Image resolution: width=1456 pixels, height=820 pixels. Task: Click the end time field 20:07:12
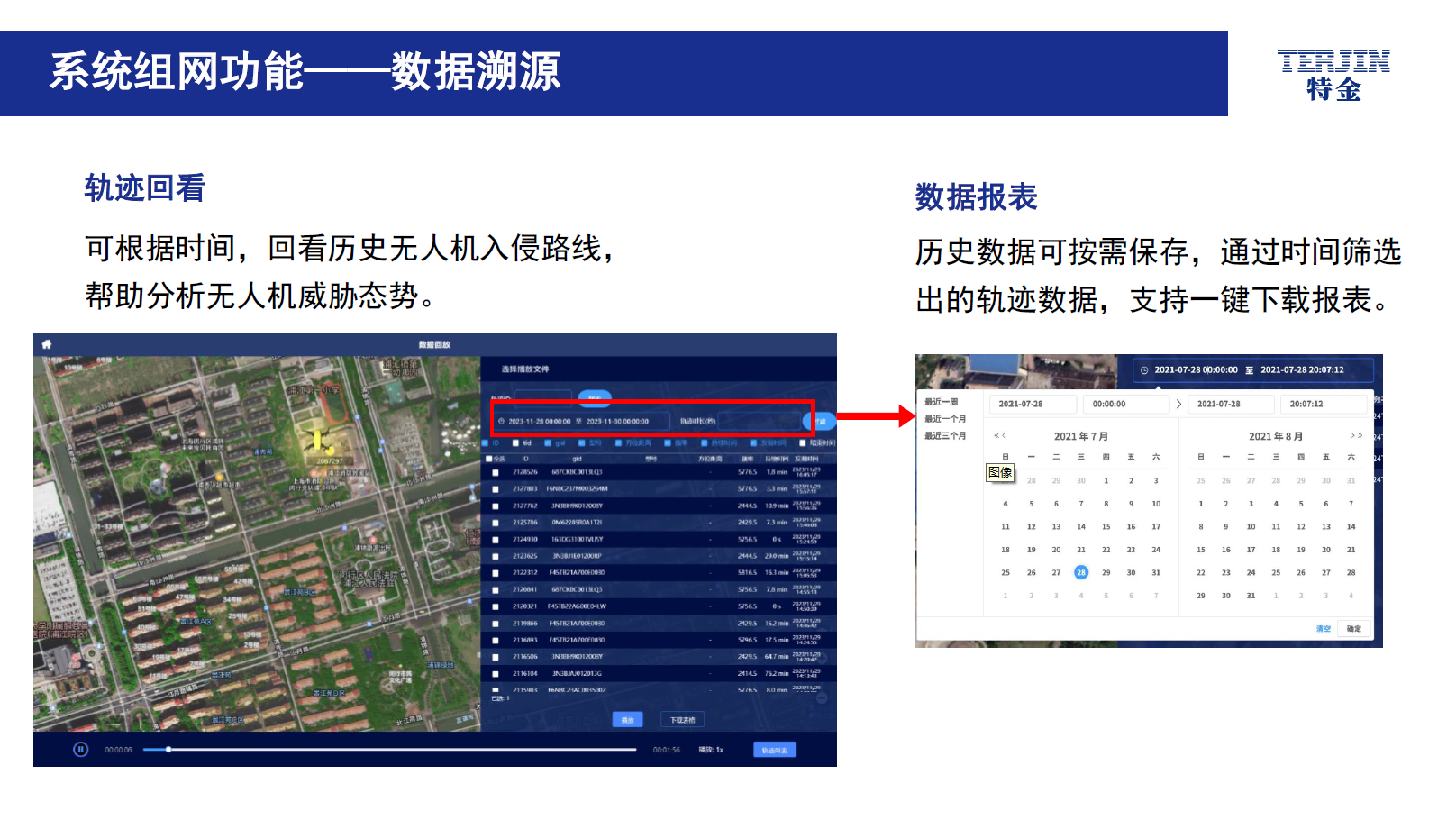1324,404
